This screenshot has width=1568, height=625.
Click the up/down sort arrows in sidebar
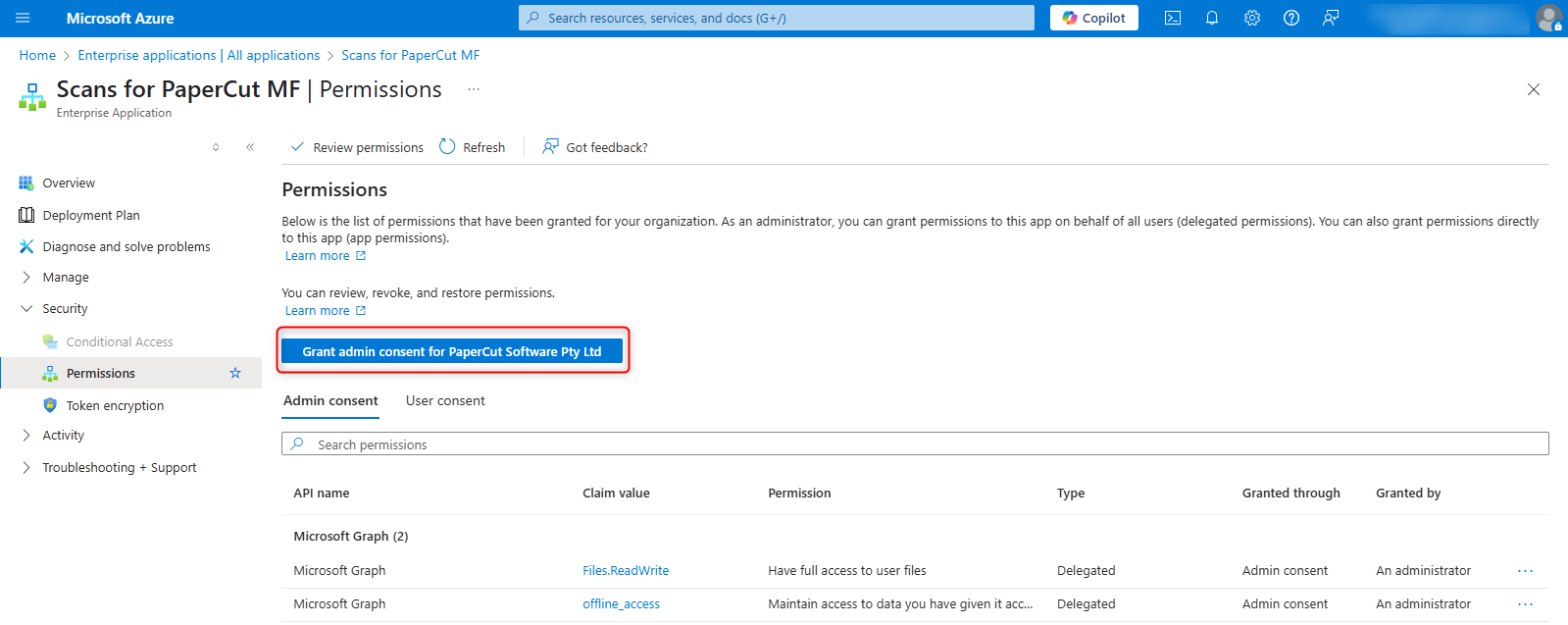[x=216, y=147]
